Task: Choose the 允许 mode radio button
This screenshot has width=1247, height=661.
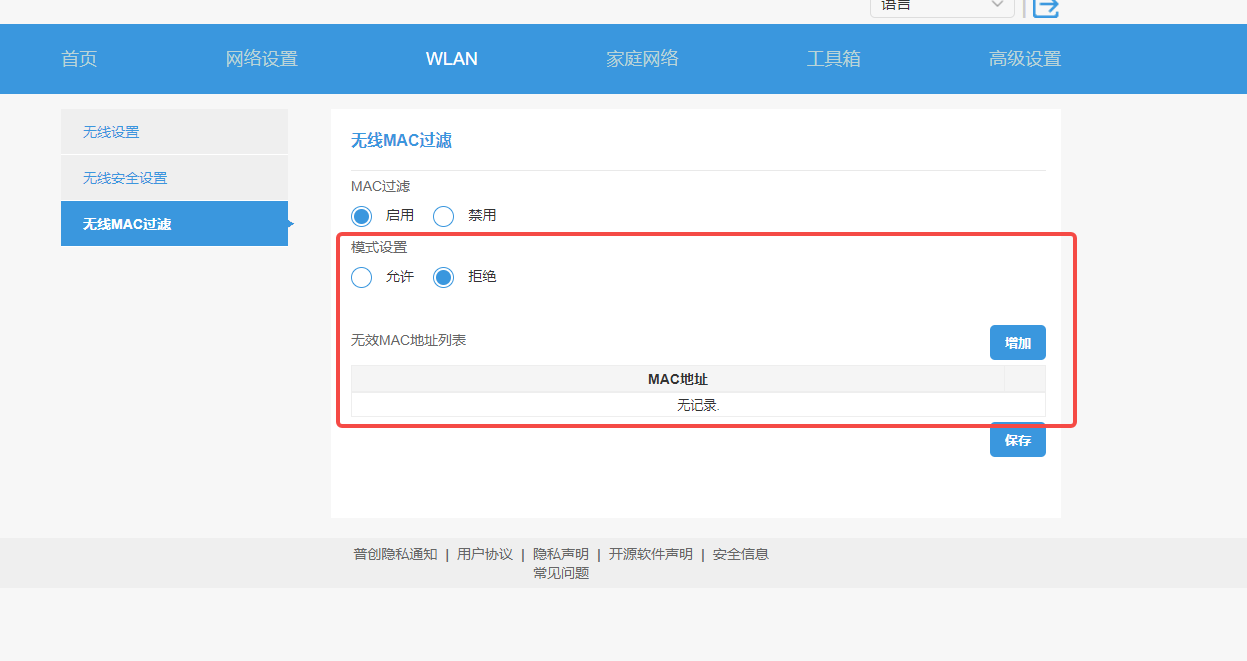Action: pos(362,277)
